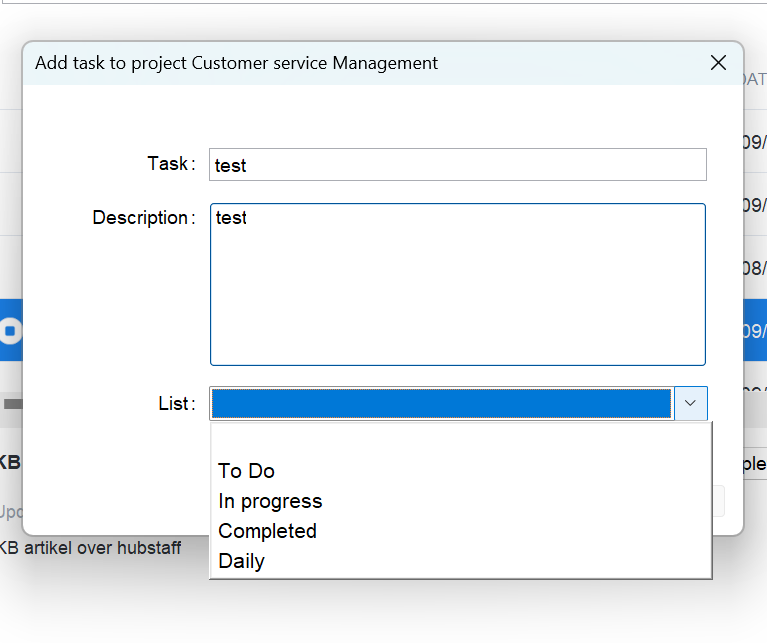Click the Task name input field
This screenshot has height=643, width=767.
click(457, 165)
